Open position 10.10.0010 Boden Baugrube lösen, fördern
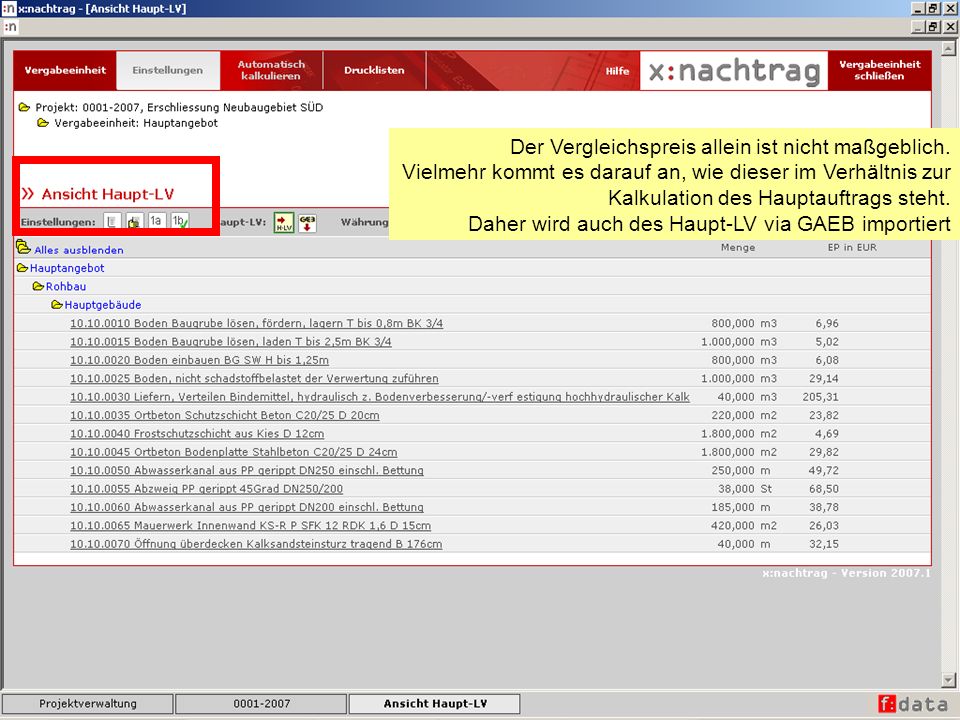Viewport: 960px width, 720px height. click(257, 323)
